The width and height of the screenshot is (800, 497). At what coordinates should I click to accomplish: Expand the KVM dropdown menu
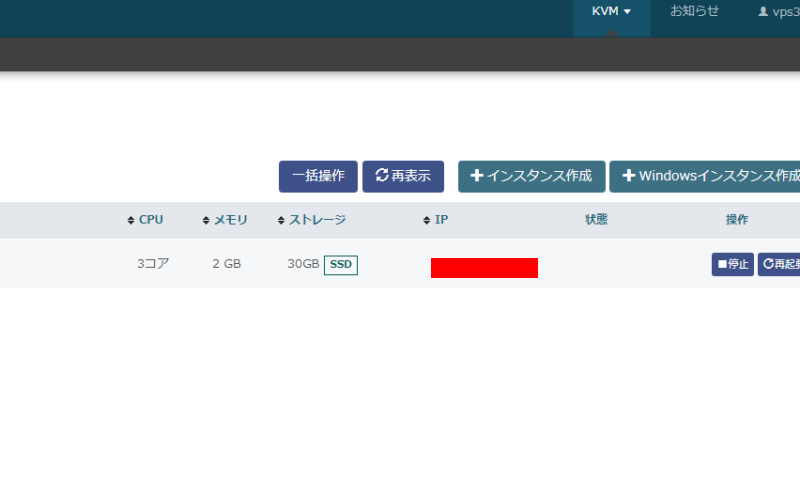pyautogui.click(x=611, y=12)
